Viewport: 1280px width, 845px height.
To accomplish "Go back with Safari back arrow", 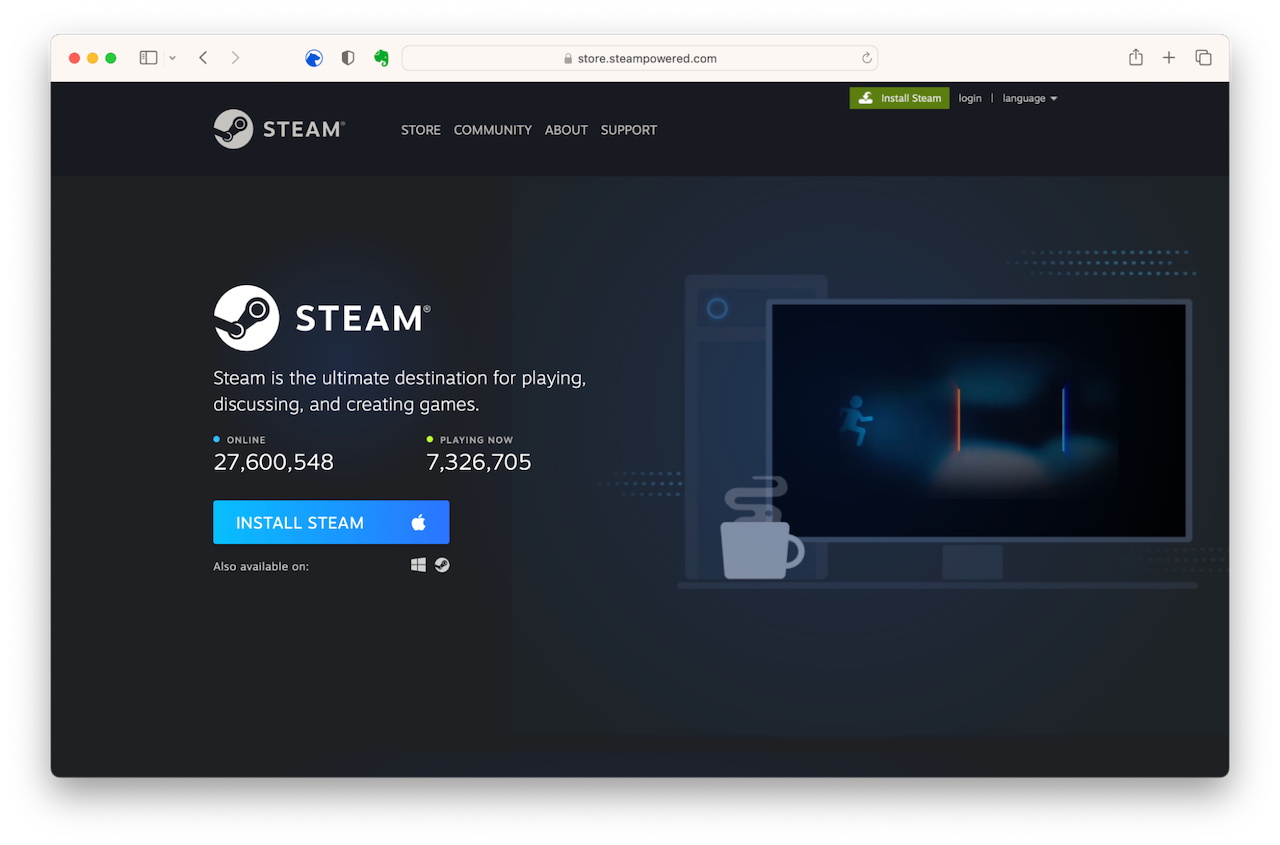I will [203, 58].
